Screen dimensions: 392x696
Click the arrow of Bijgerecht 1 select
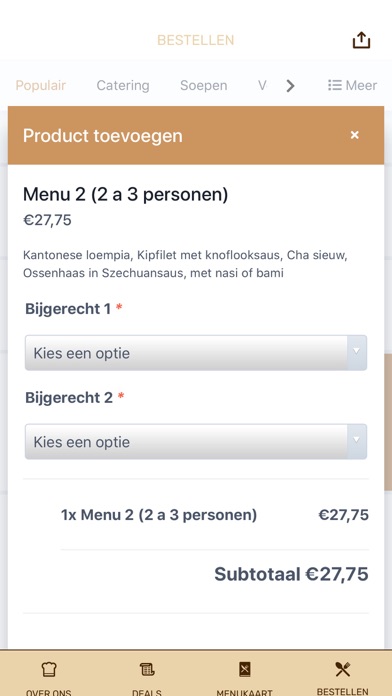[356, 352]
